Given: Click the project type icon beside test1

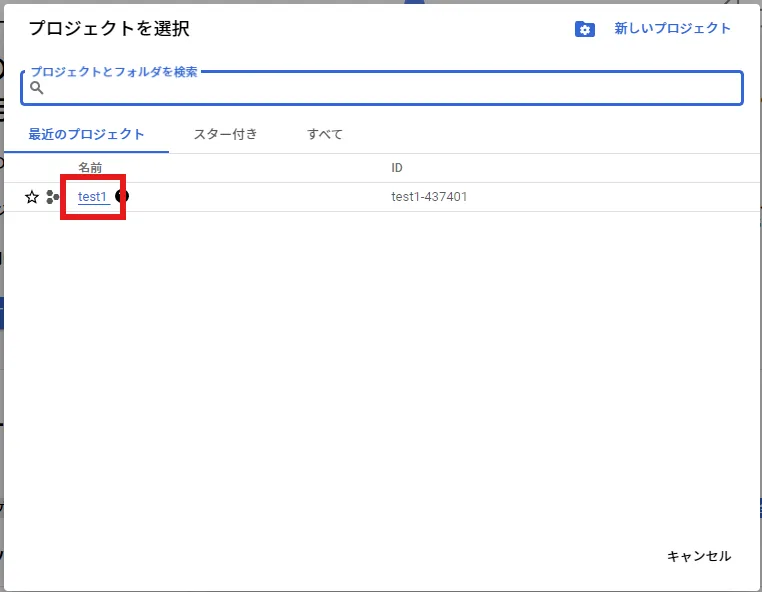Looking at the screenshot, I should tap(52, 197).
